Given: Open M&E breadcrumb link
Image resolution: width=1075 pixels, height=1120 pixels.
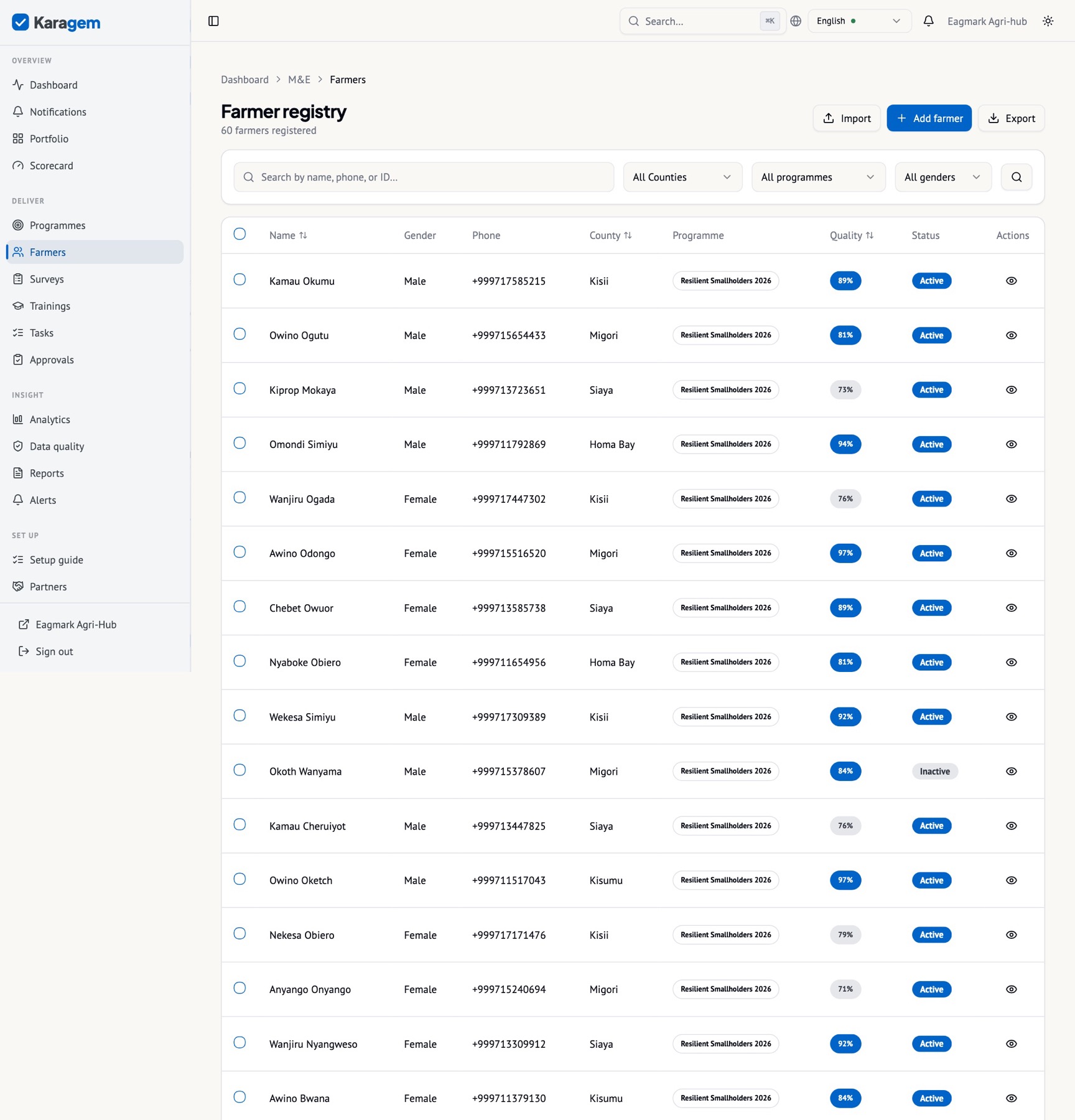Looking at the screenshot, I should (299, 80).
